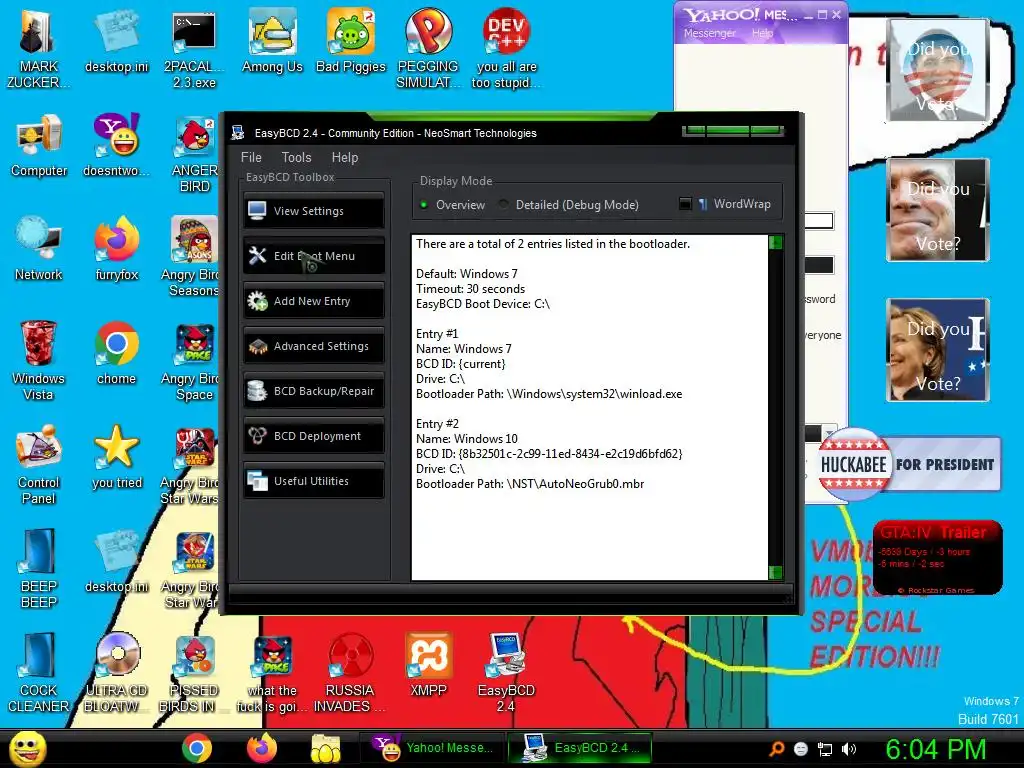Open the folder icon in the taskbar
This screenshot has height=768, width=1024.
click(x=326, y=748)
